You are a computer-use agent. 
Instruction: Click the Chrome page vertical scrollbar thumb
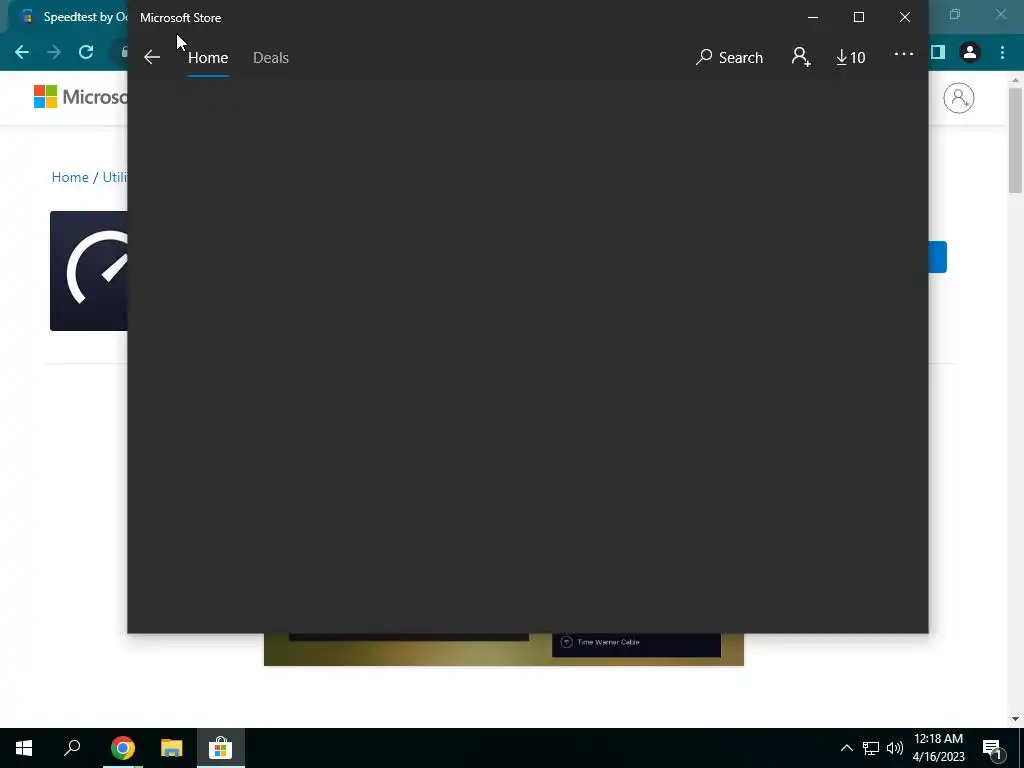pyautogui.click(x=1015, y=140)
